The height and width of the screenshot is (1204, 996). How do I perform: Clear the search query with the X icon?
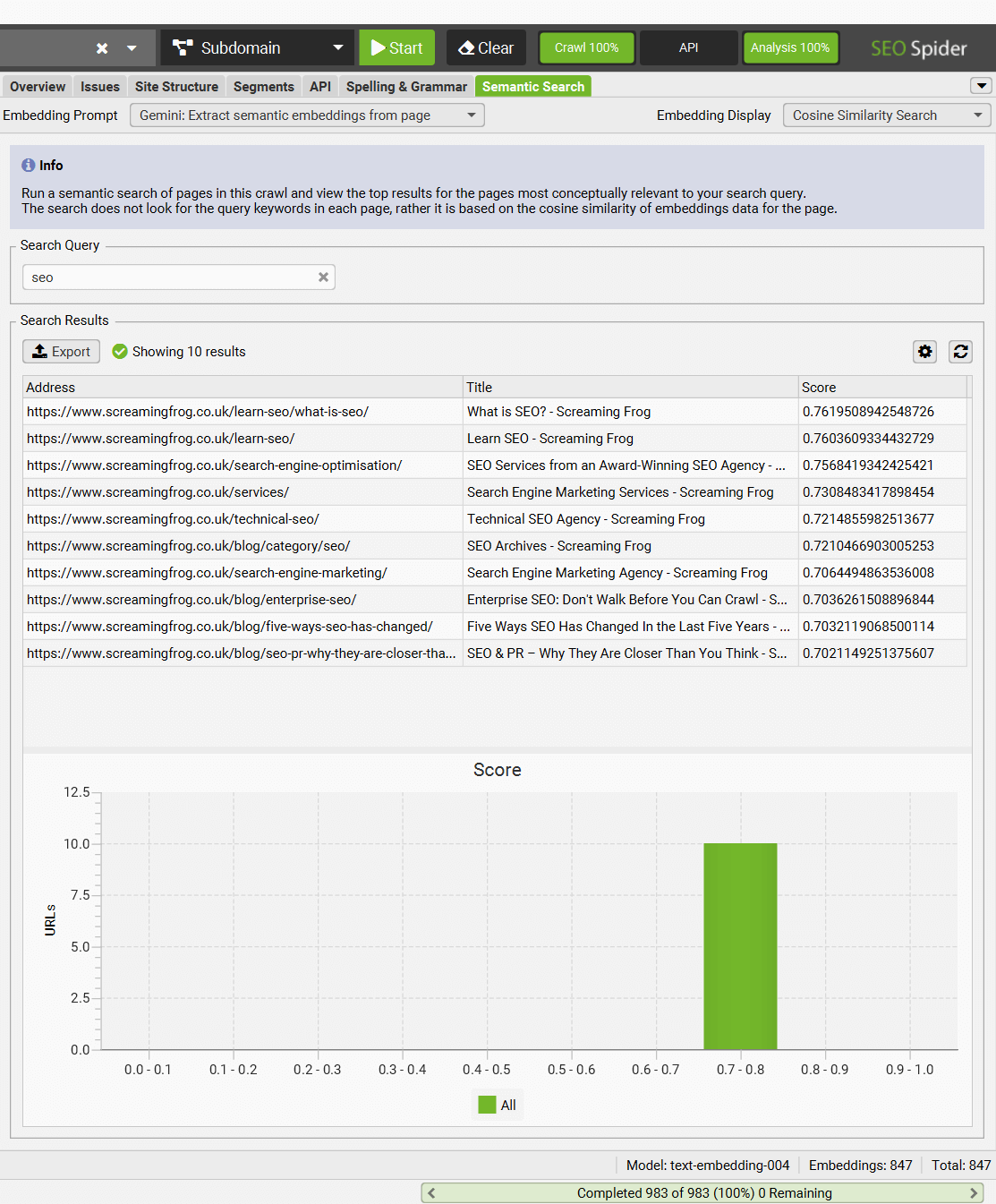323,278
